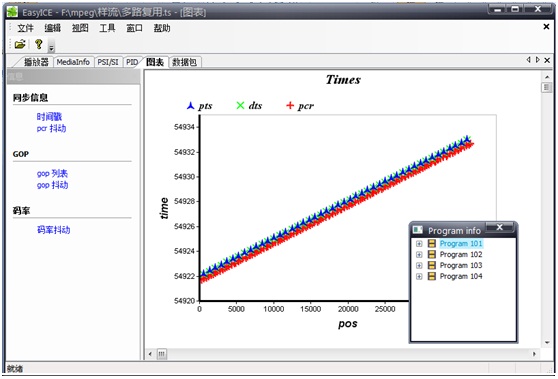
Task: Click the Program 102 film icon
Action: 432,254
